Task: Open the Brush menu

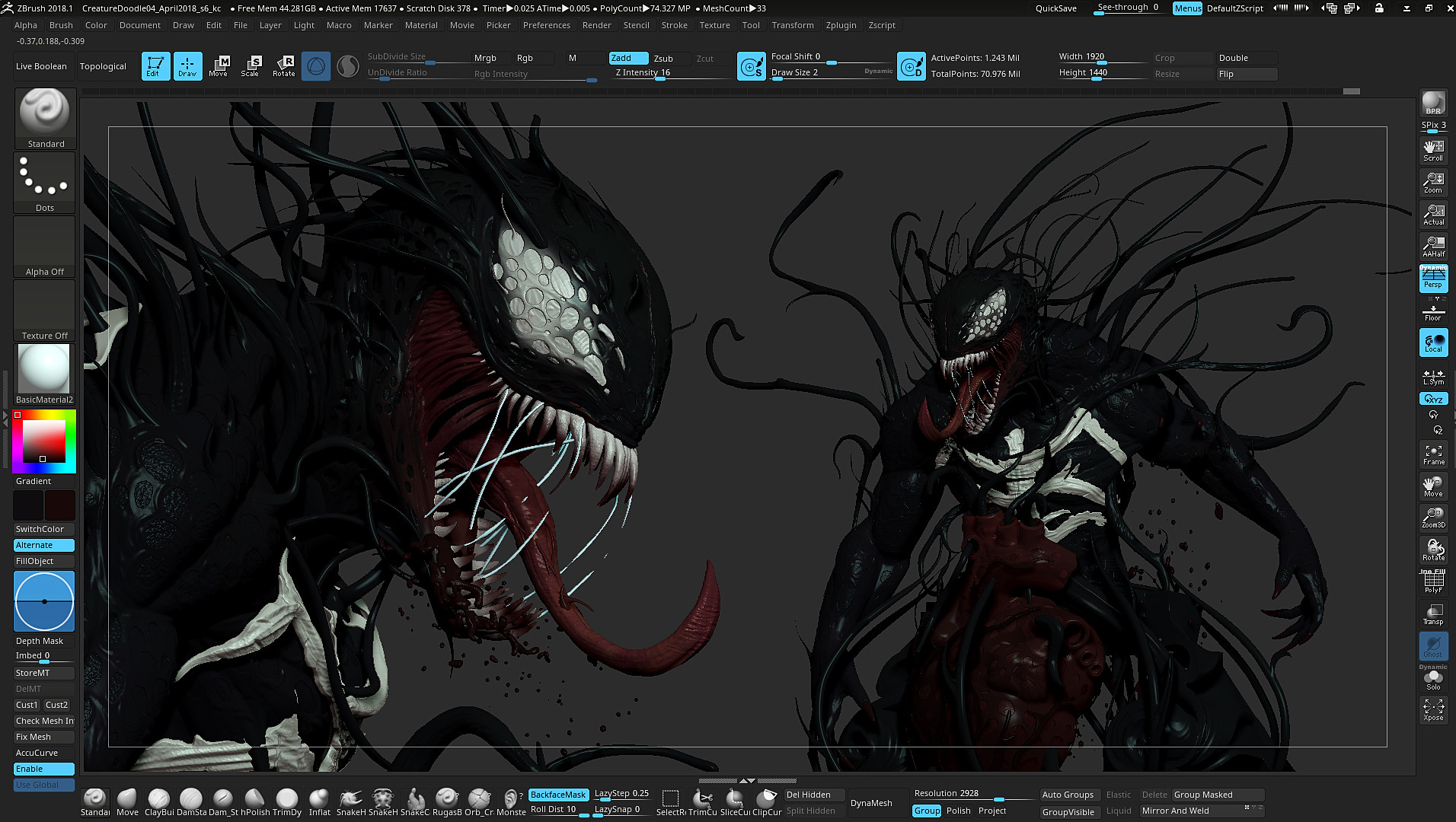Action: click(x=61, y=25)
